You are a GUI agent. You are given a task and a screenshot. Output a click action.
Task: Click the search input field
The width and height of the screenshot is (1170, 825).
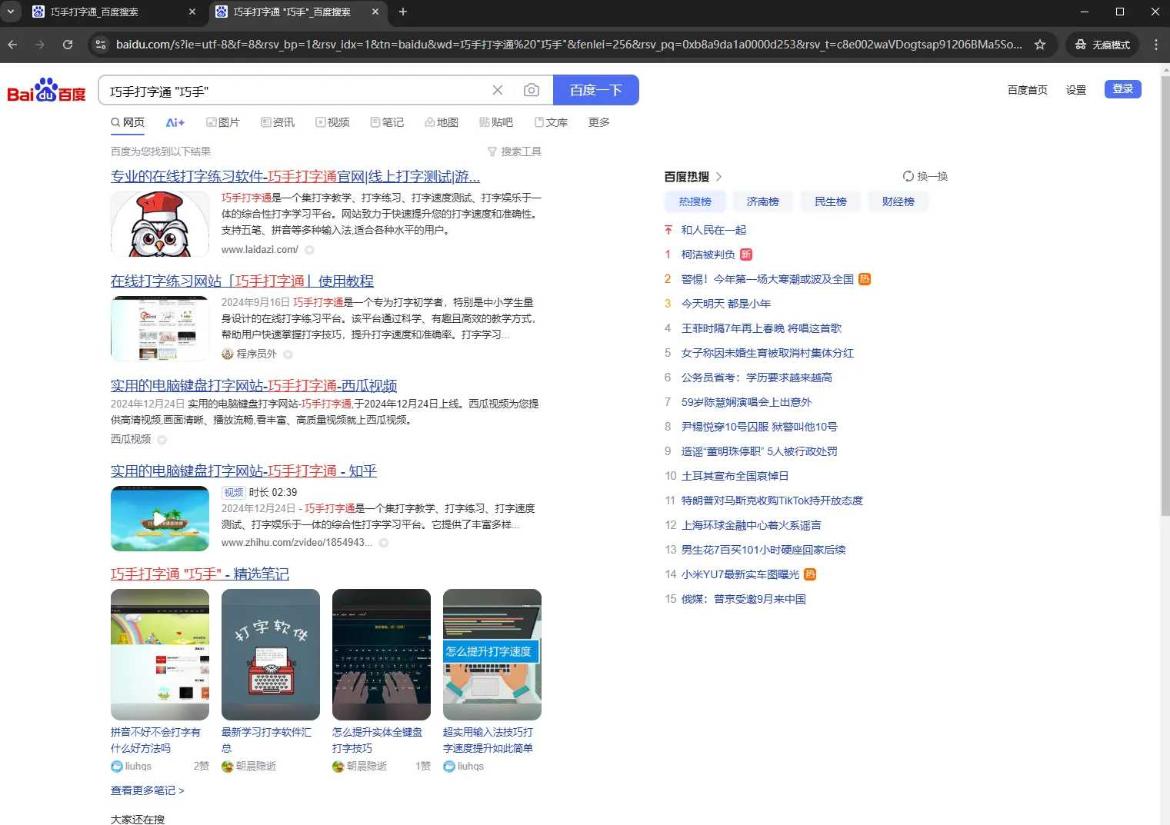(298, 90)
